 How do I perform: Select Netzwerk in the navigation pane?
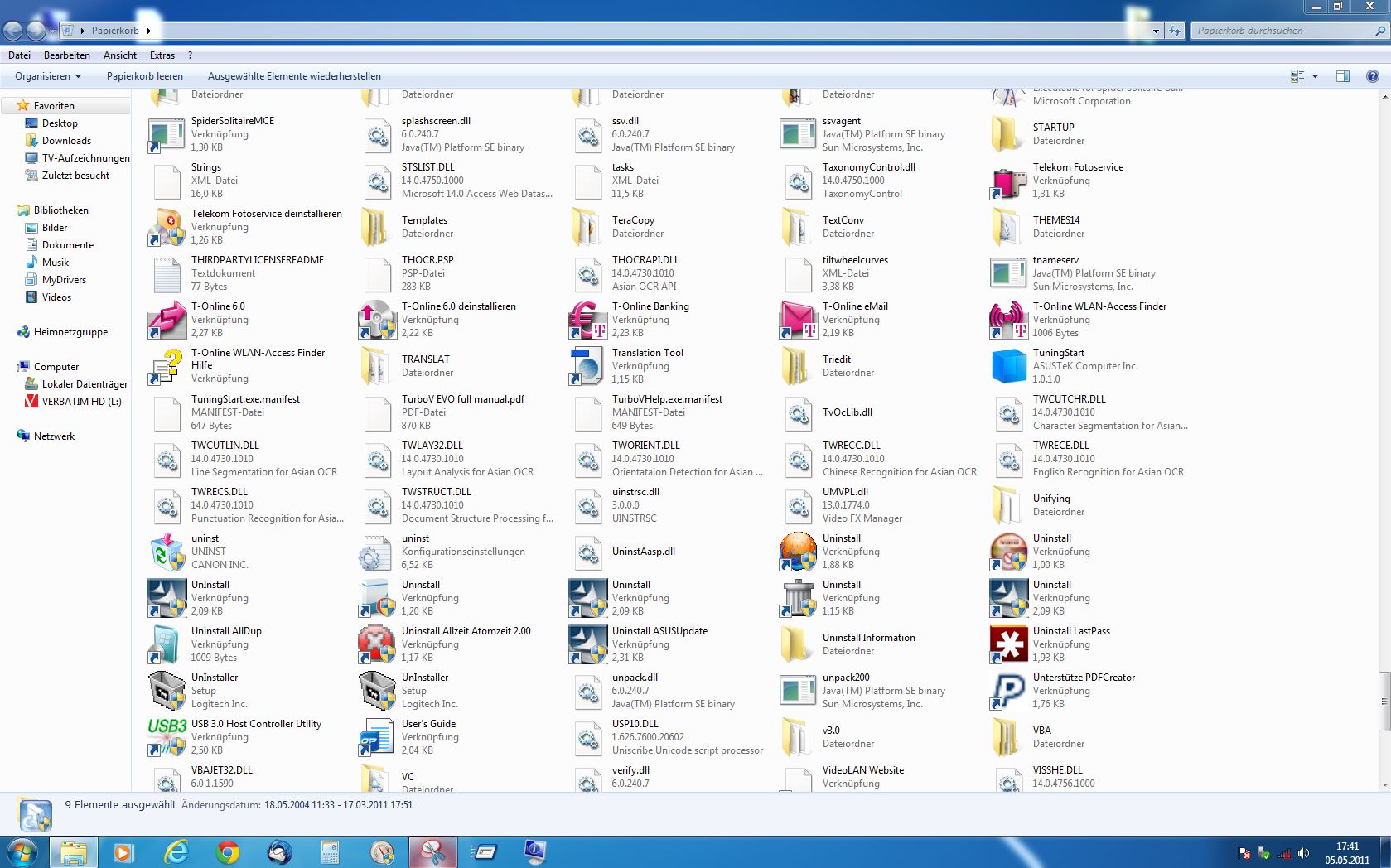point(54,436)
